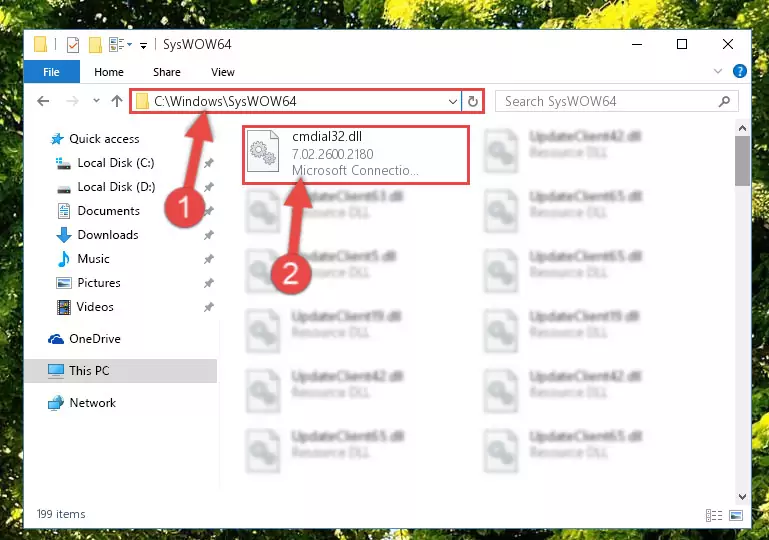Open the File menu

pyautogui.click(x=51, y=72)
